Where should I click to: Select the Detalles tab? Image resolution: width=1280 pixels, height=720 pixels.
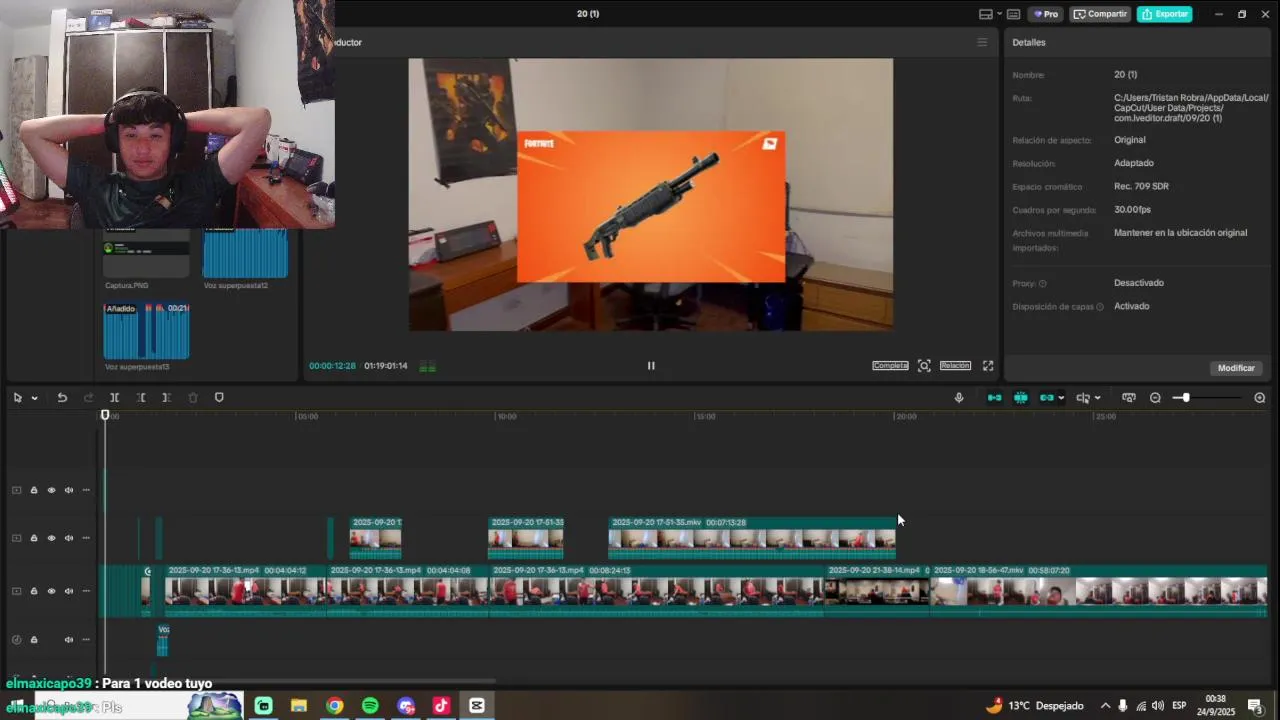pos(1029,42)
